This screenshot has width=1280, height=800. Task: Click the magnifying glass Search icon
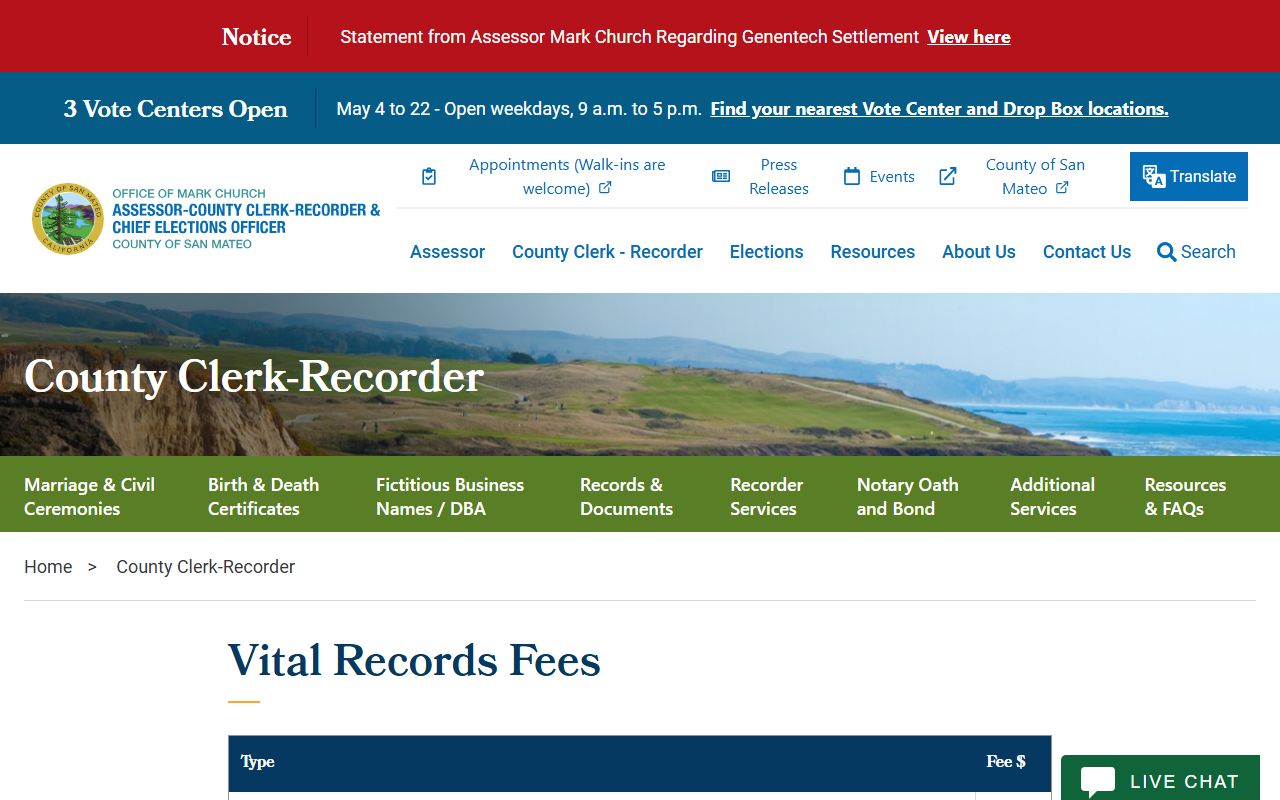click(1166, 252)
